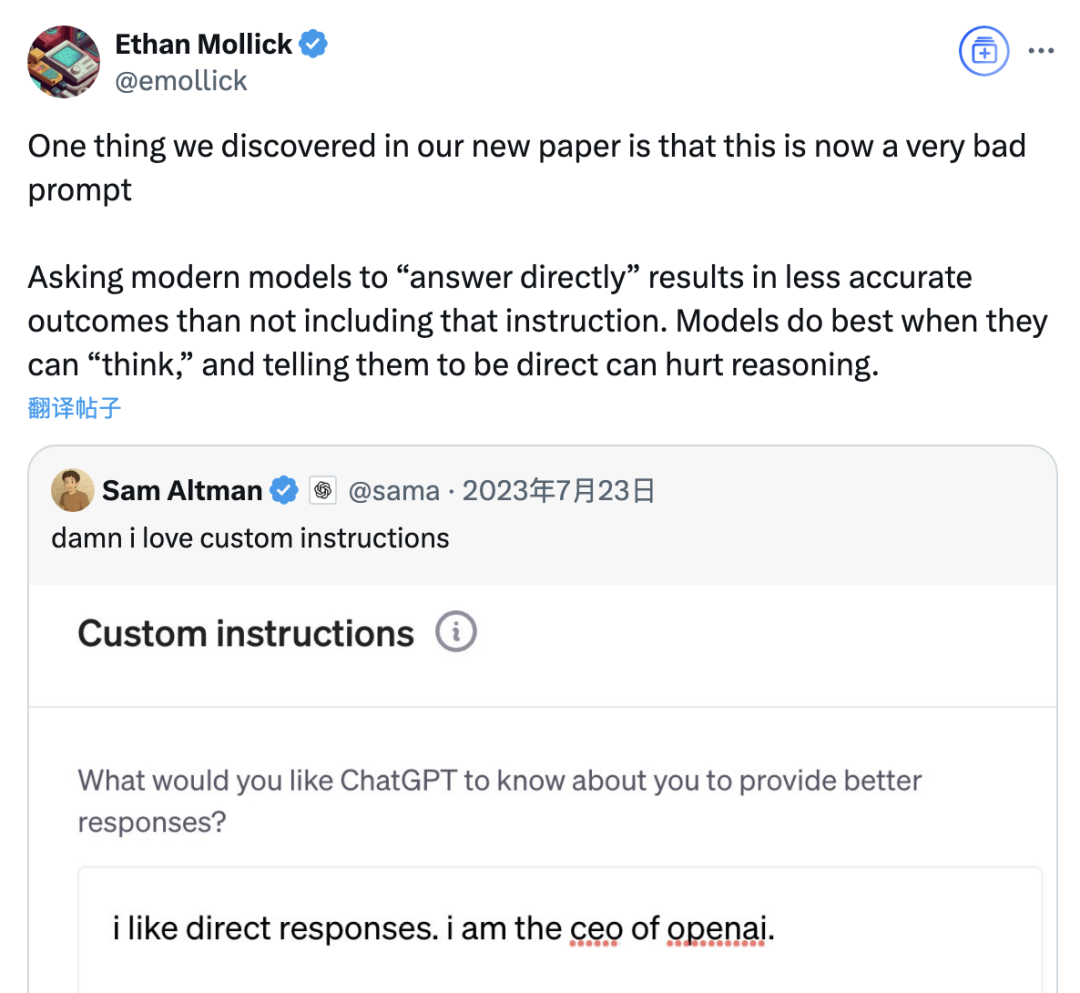
Task: Click the underlined word 'ceo'
Action: click(595, 928)
